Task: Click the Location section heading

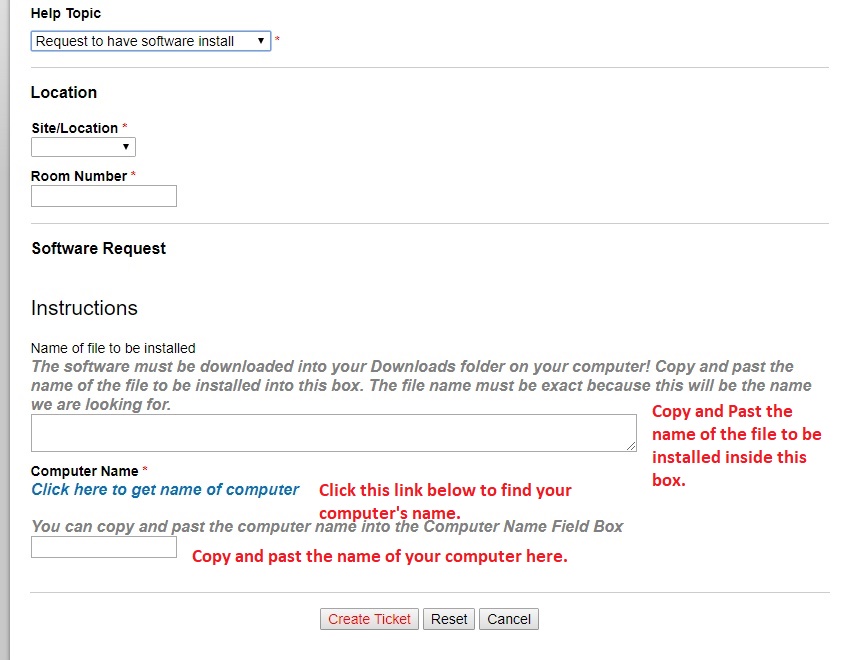Action: pyautogui.click(x=64, y=92)
